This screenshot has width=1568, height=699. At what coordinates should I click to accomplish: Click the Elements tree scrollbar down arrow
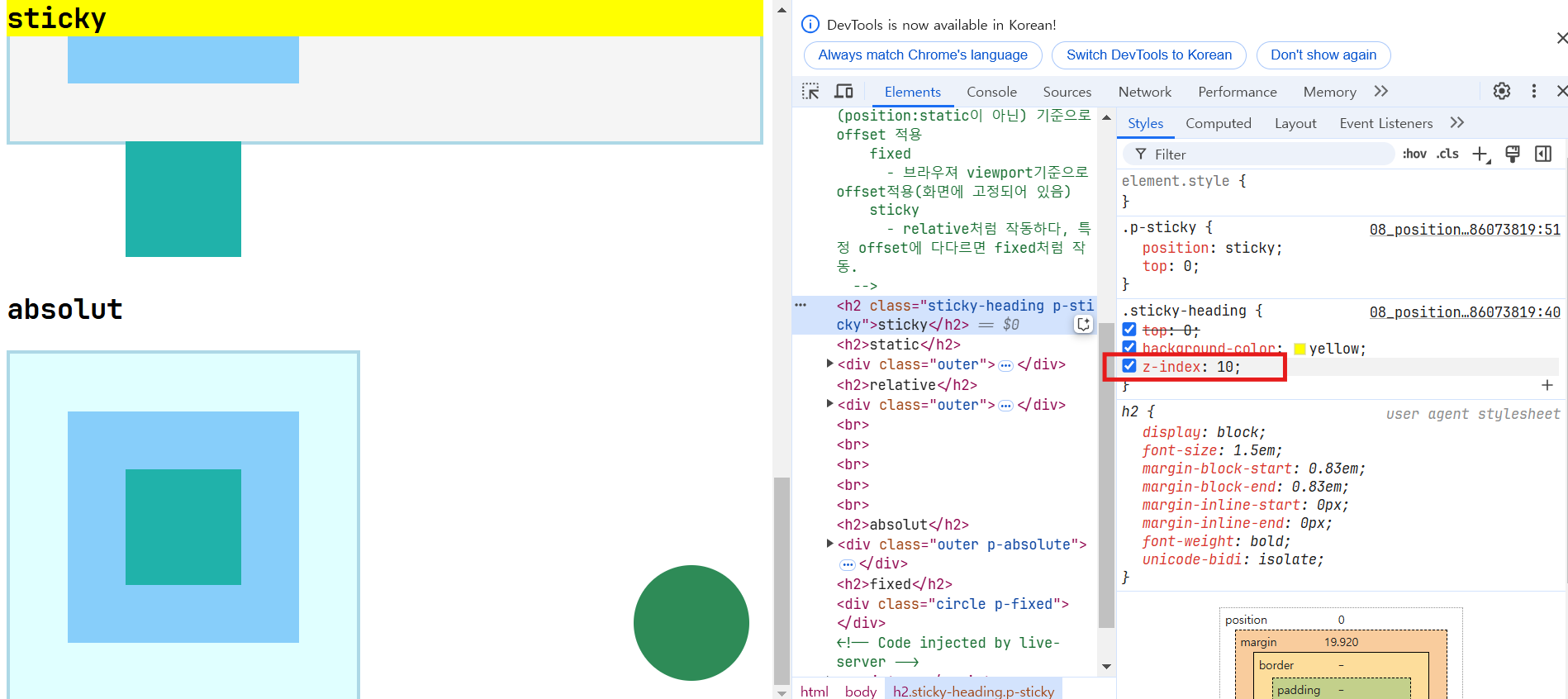(x=1106, y=666)
